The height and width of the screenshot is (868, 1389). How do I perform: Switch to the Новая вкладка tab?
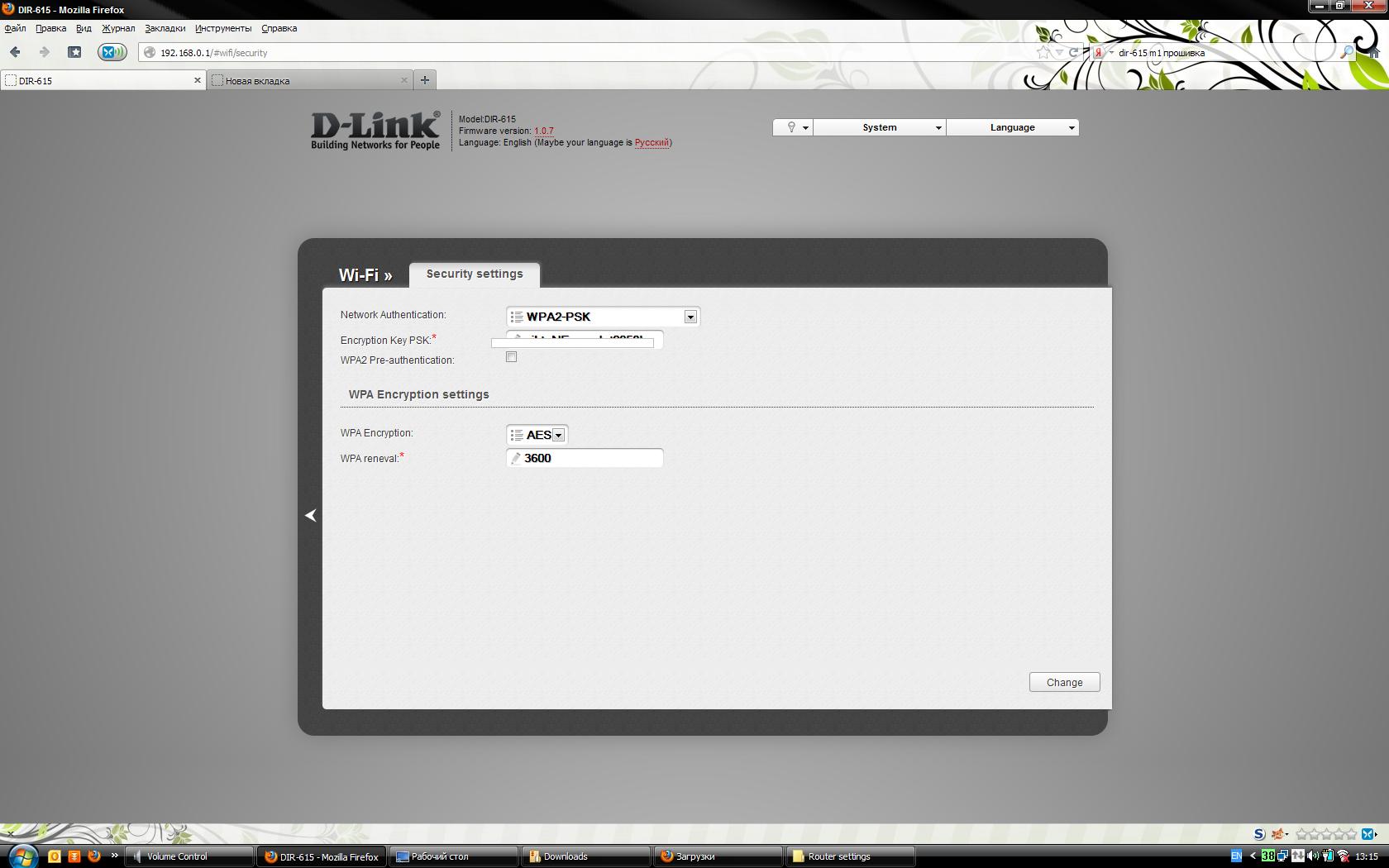click(x=306, y=81)
